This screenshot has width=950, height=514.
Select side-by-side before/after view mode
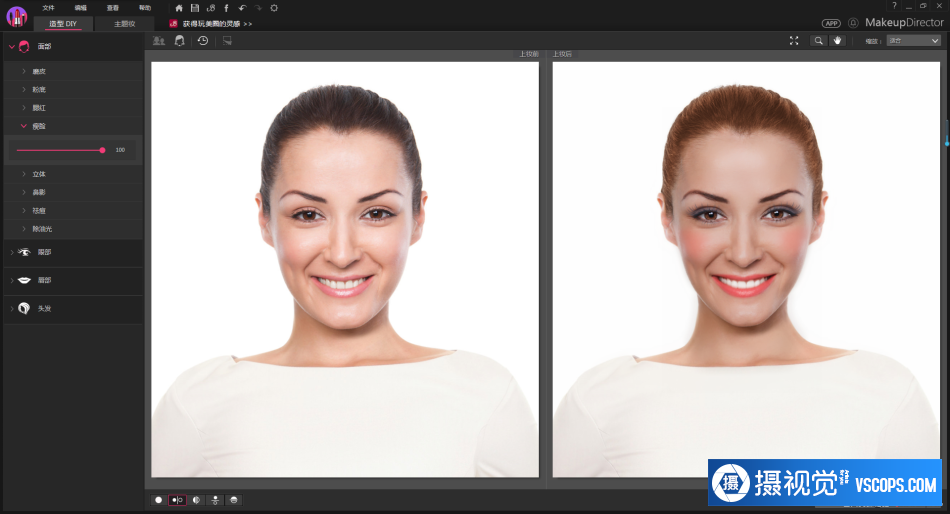click(x=177, y=500)
